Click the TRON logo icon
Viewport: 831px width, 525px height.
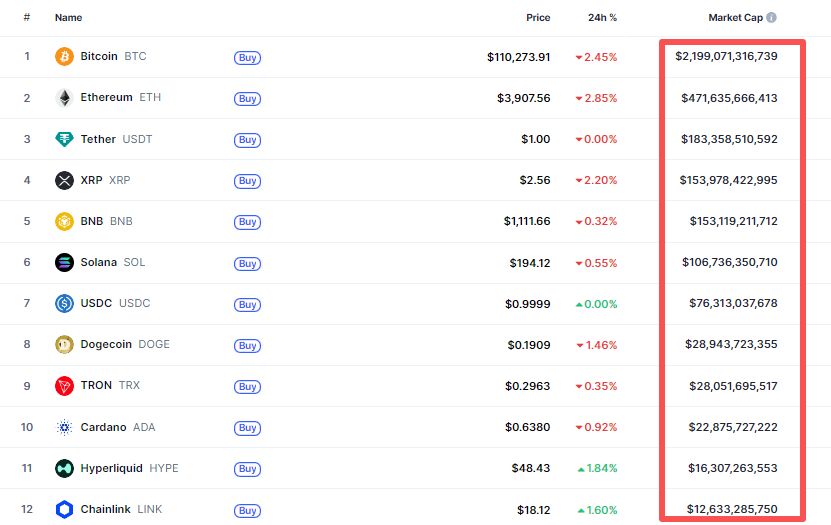coord(64,386)
